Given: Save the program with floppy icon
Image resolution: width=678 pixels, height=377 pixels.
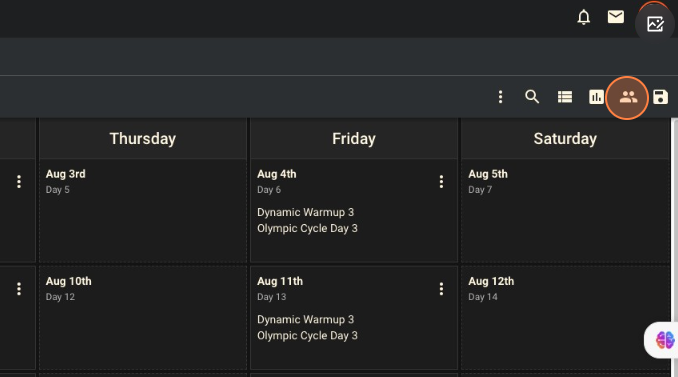Looking at the screenshot, I should [660, 97].
